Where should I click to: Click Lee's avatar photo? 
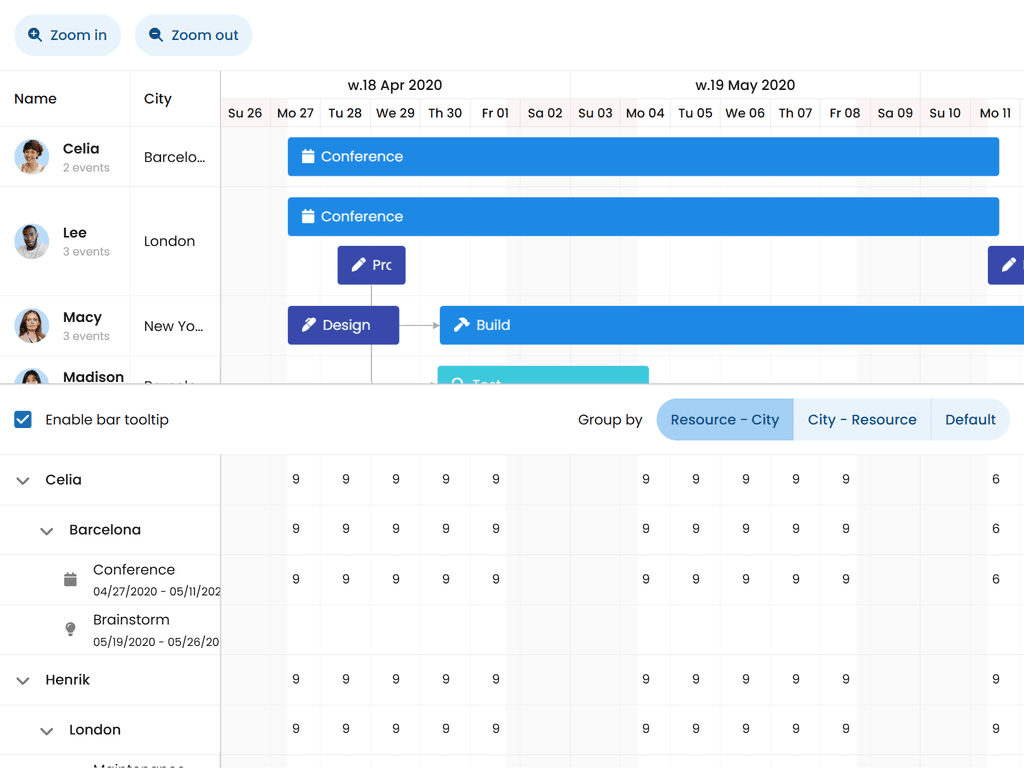32,241
